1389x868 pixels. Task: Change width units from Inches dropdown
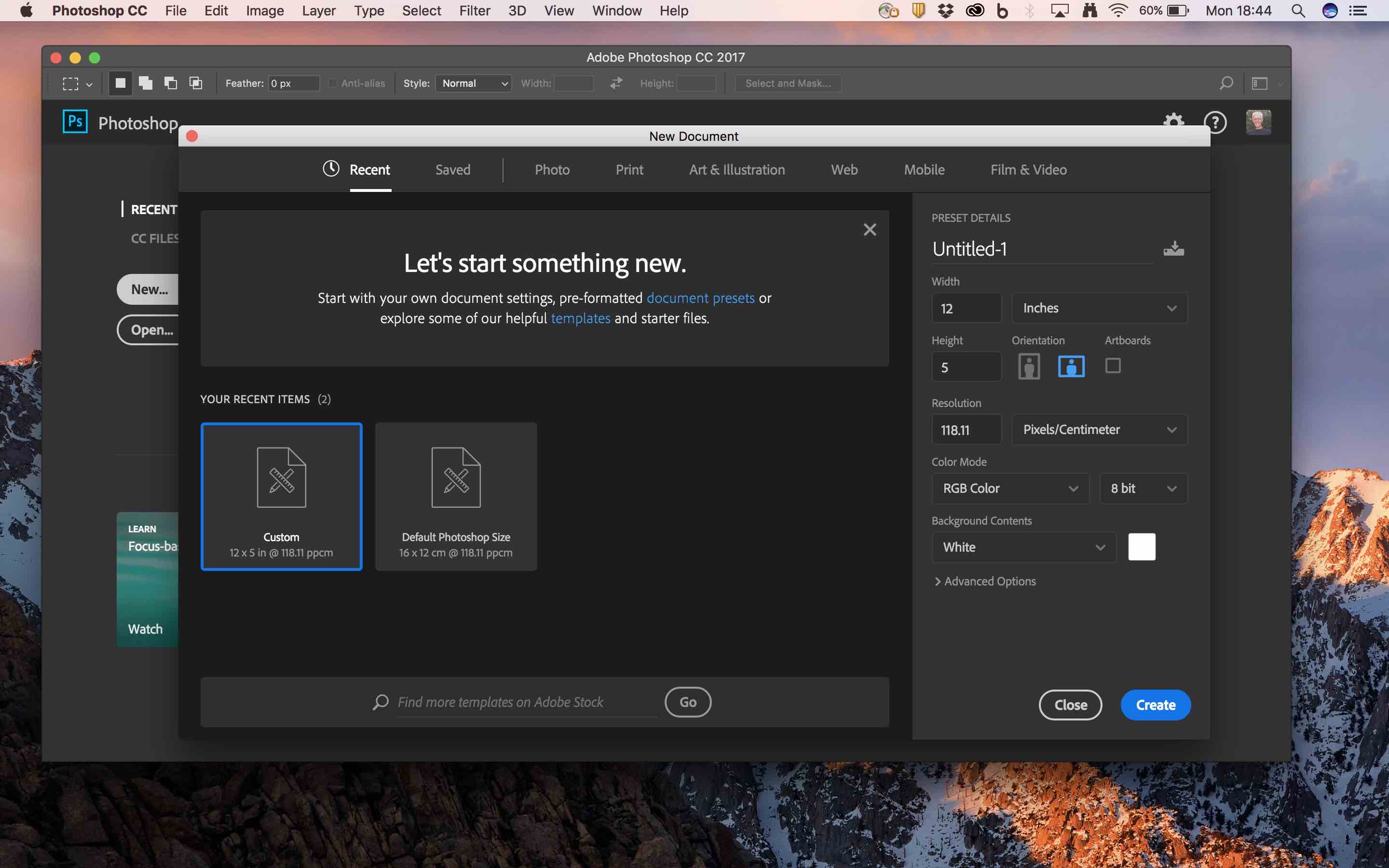(x=1098, y=308)
